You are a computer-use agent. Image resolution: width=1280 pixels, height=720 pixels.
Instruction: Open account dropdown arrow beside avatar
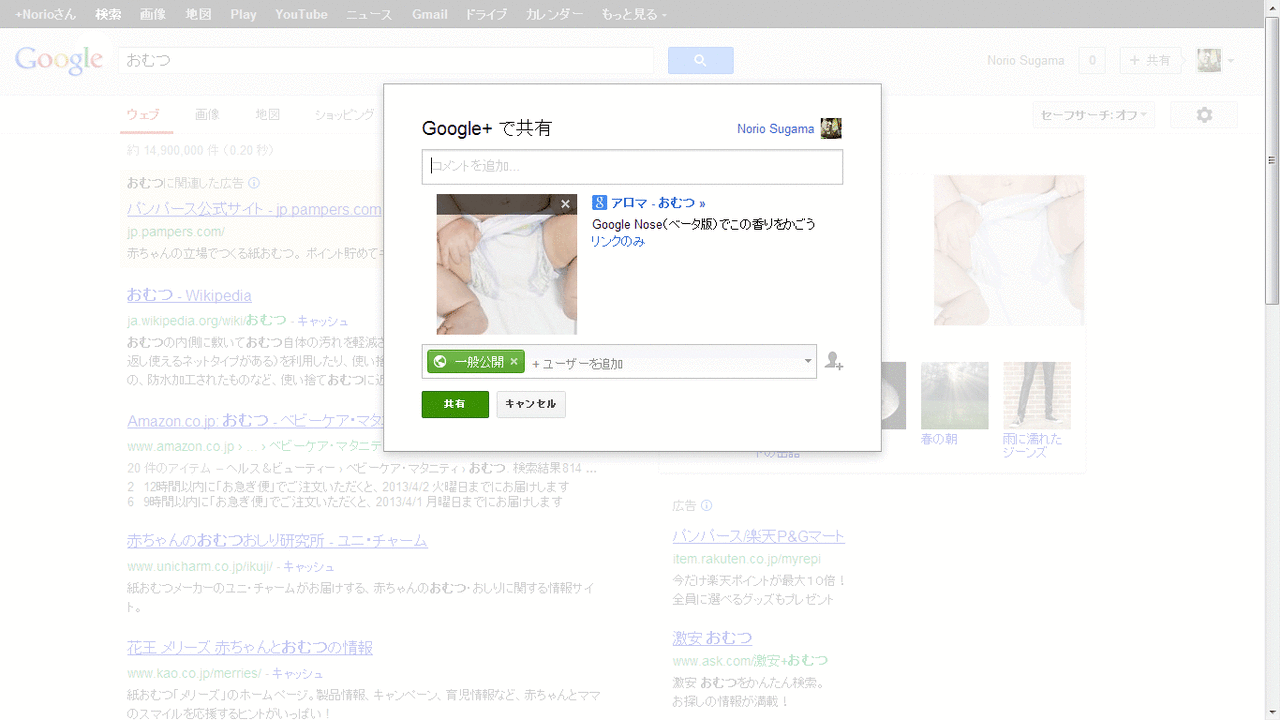coord(1231,61)
